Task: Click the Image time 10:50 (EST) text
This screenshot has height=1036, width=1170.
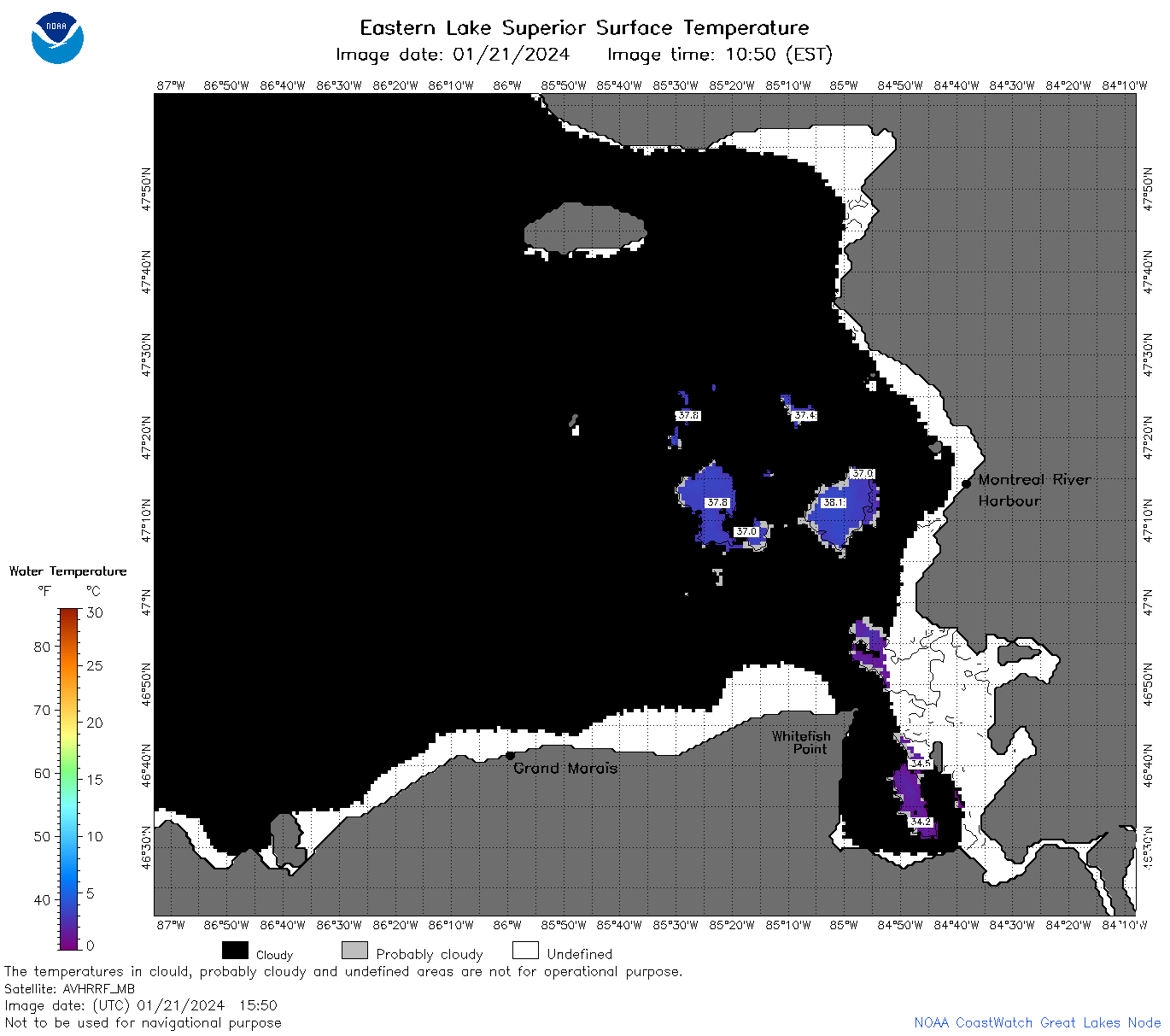Action: [x=719, y=55]
